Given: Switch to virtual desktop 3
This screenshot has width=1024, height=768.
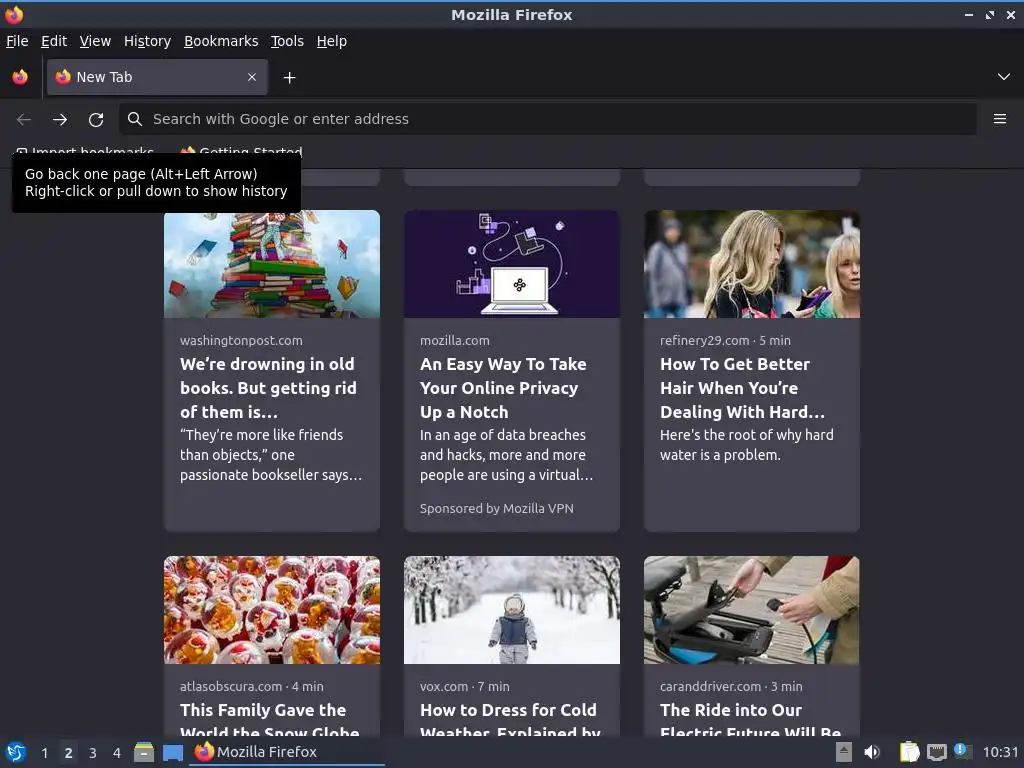Looking at the screenshot, I should [93, 753].
